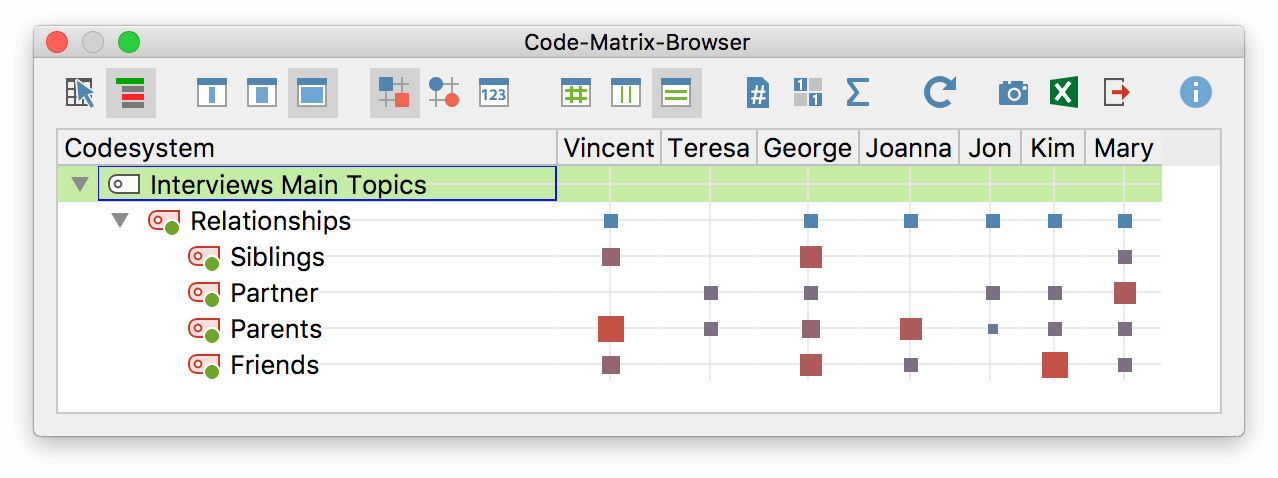1278x478 pixels.
Task: Click the binarize view icon
Action: point(808,93)
